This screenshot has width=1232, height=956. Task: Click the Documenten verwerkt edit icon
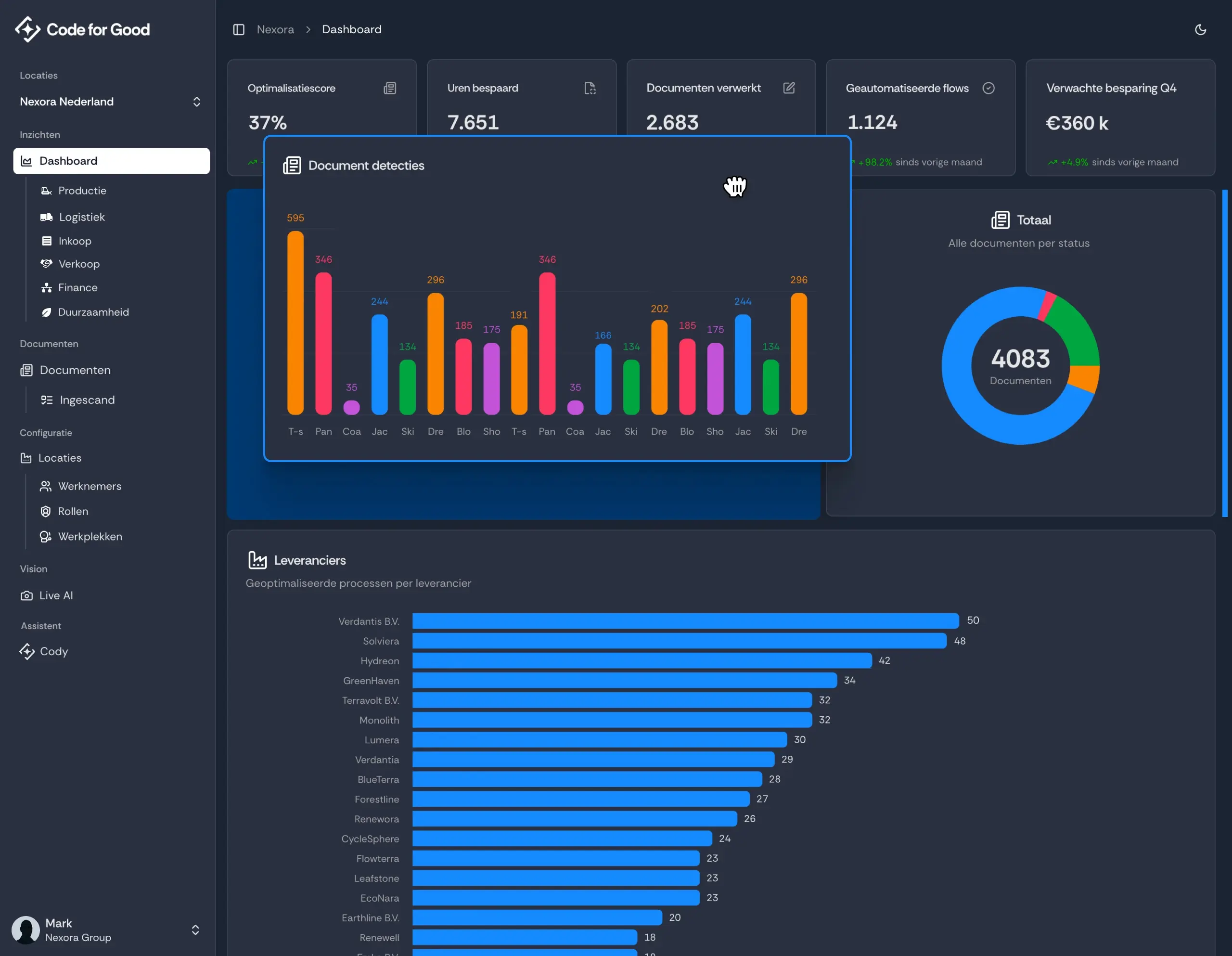789,88
